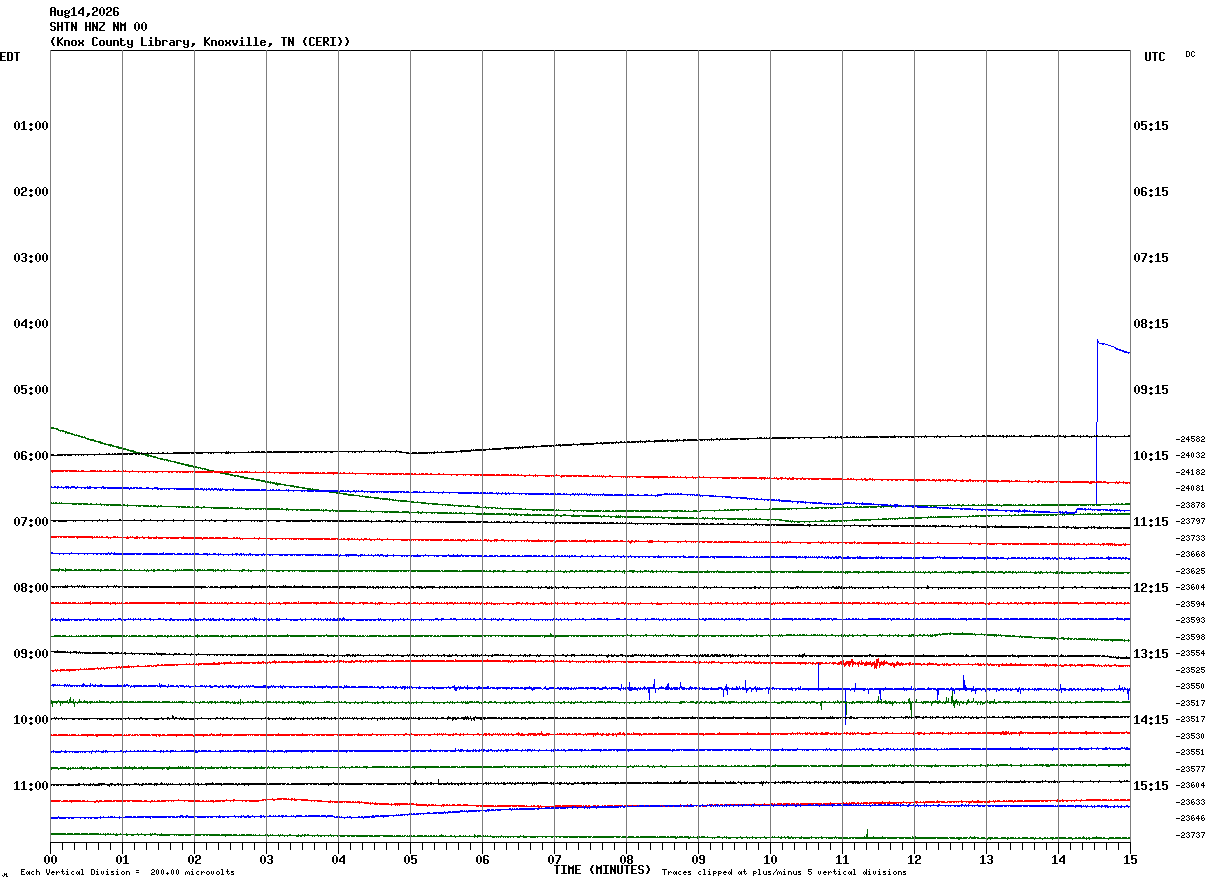Click the 14 minute tick on the axis
The image size is (1210, 886).
pyautogui.click(x=1058, y=859)
